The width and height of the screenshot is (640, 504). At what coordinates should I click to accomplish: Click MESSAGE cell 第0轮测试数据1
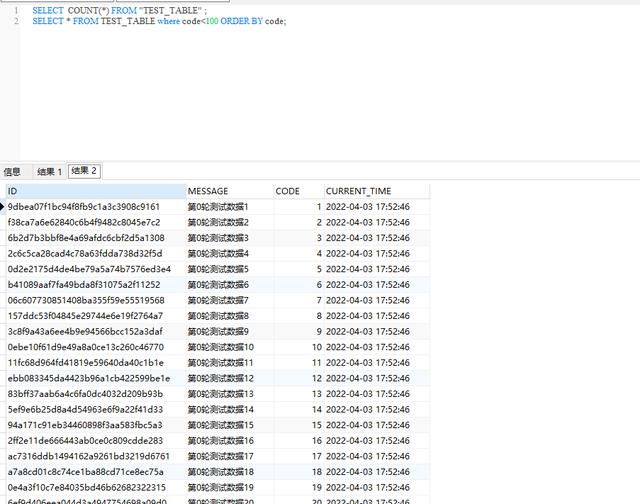(230, 206)
